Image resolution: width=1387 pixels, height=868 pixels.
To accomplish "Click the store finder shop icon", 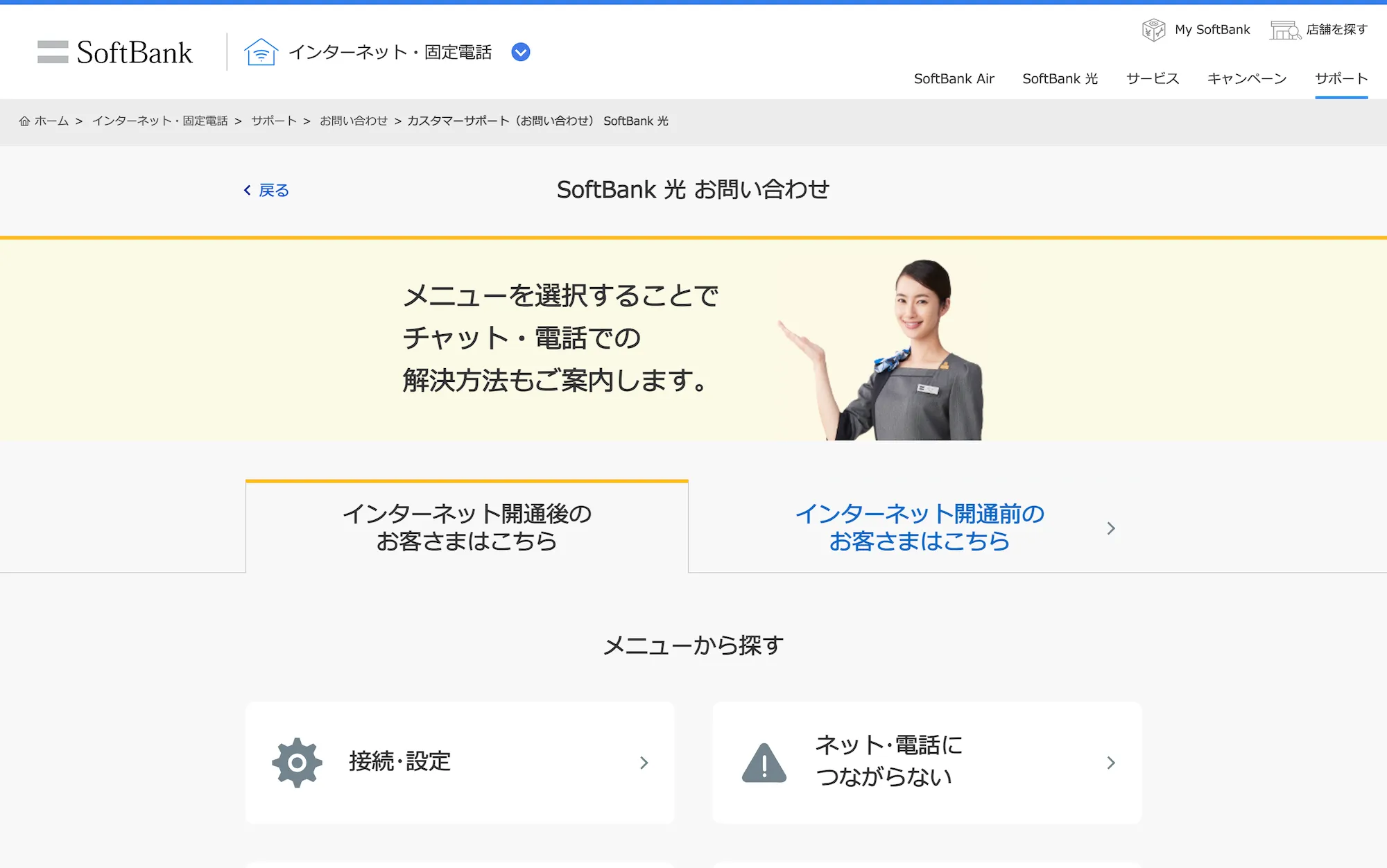I will [x=1285, y=30].
